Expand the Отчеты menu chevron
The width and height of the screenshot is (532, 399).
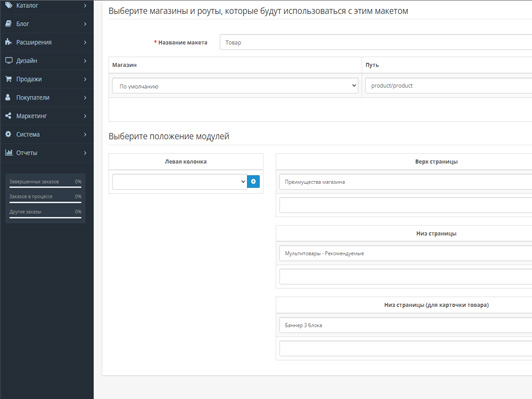(85, 153)
